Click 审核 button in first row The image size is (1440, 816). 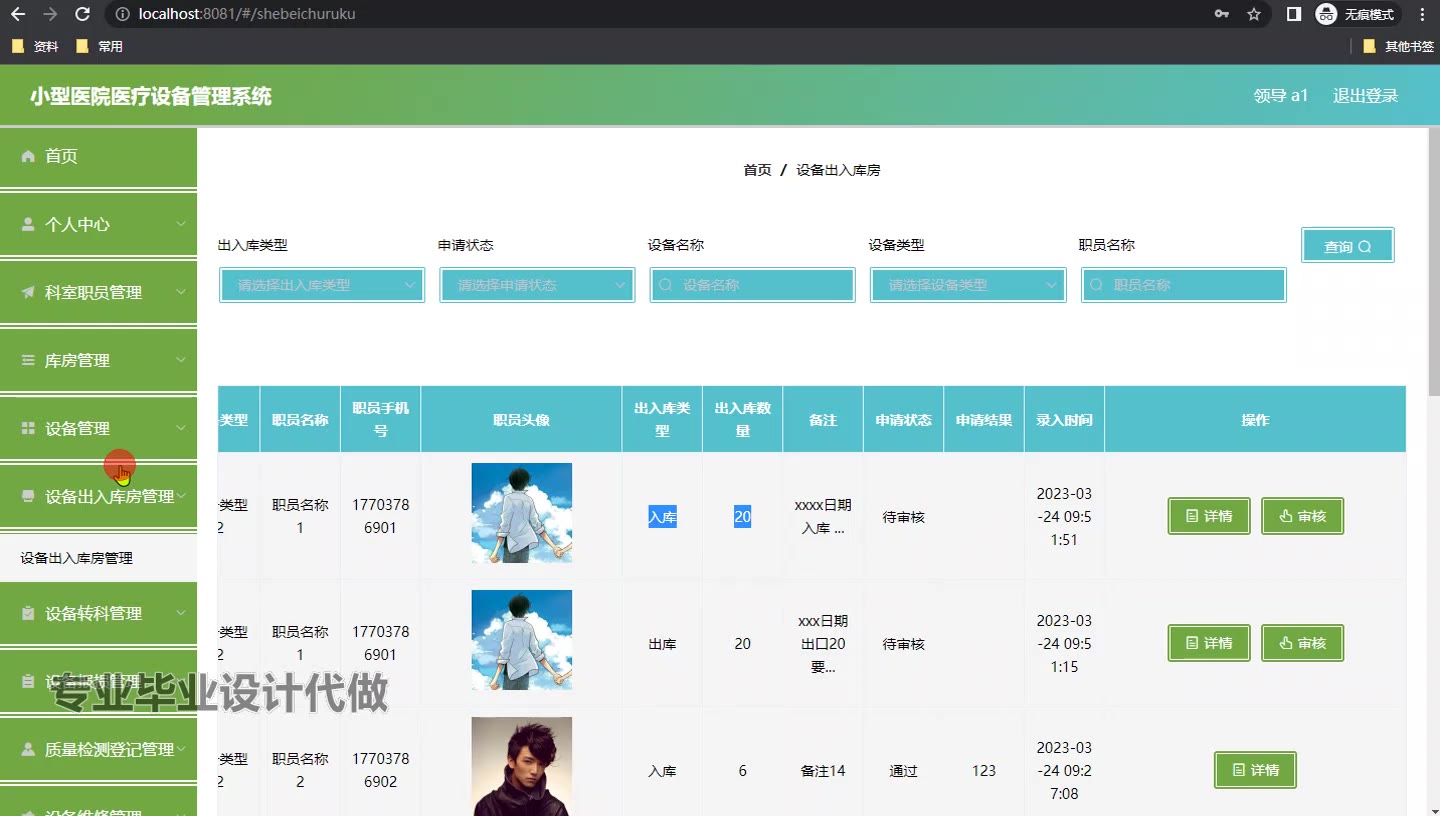tap(1302, 516)
